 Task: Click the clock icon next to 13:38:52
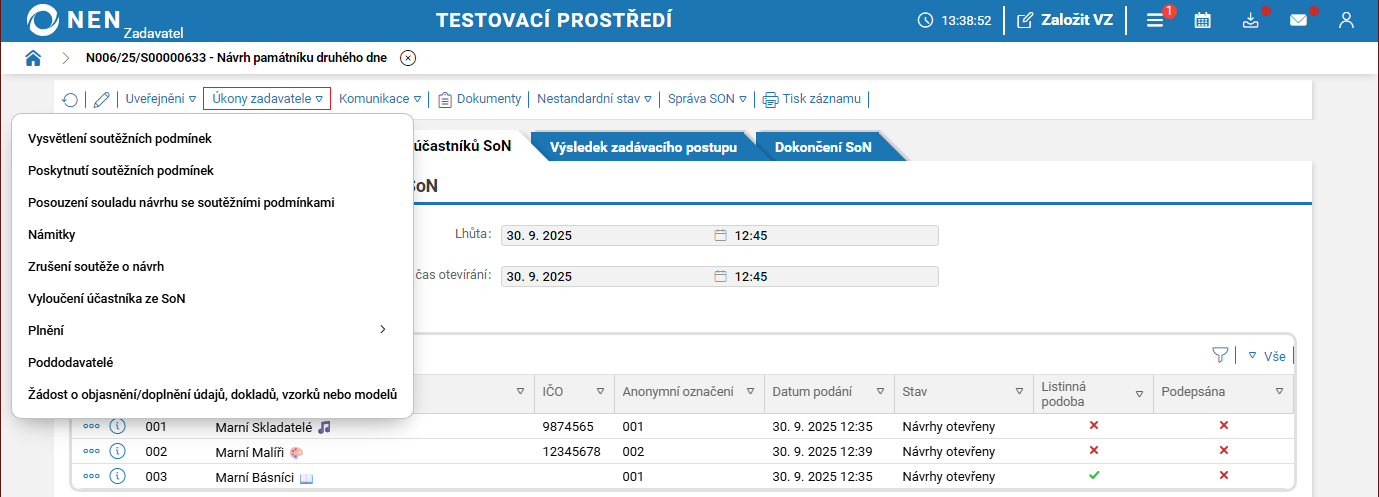pyautogui.click(x=925, y=20)
